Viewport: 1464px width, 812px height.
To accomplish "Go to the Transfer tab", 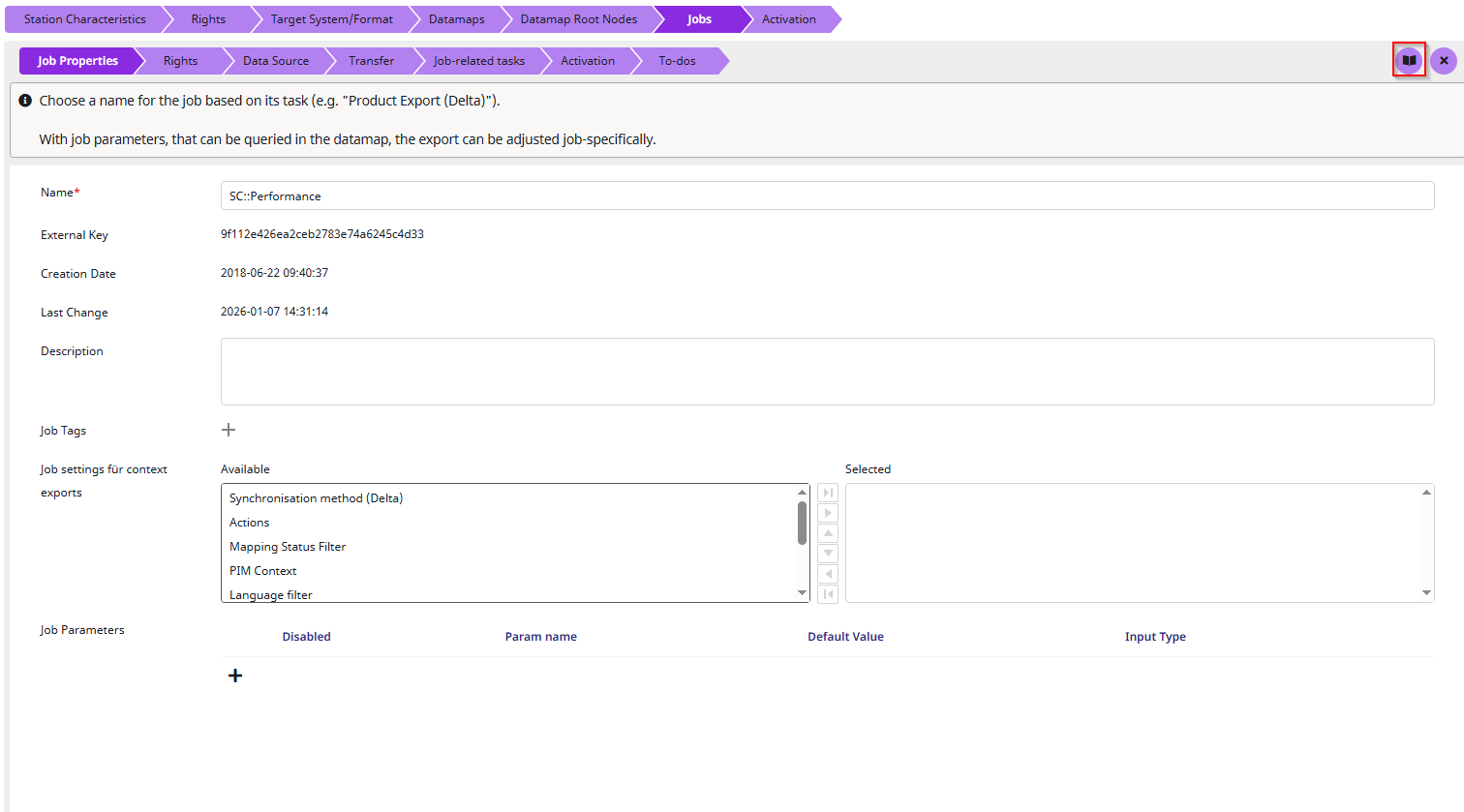I will 371,61.
